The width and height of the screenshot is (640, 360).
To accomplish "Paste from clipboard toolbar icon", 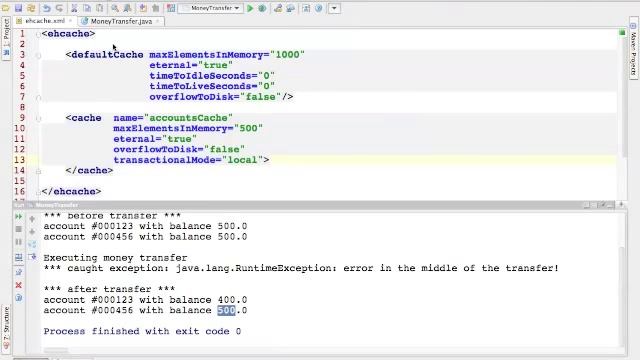I will pos(100,8).
